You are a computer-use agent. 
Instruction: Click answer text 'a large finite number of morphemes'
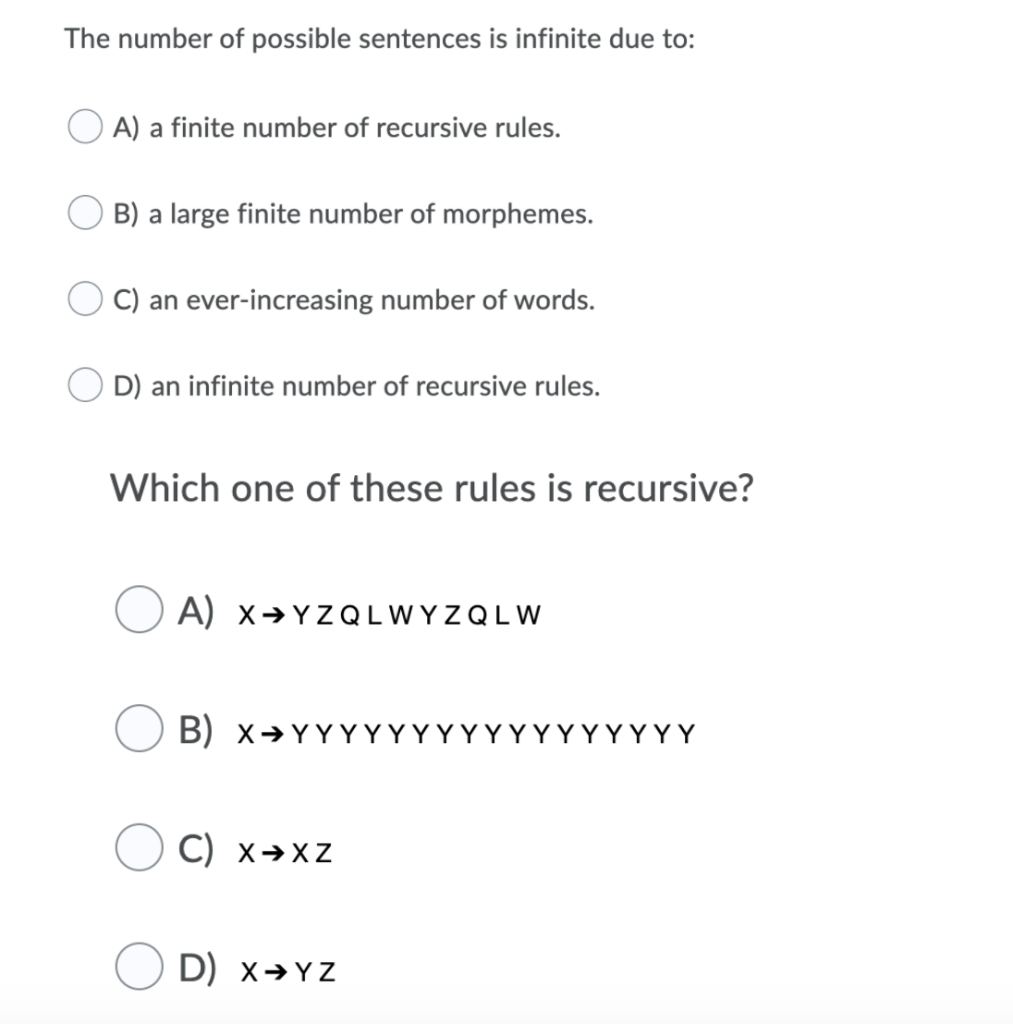click(354, 213)
